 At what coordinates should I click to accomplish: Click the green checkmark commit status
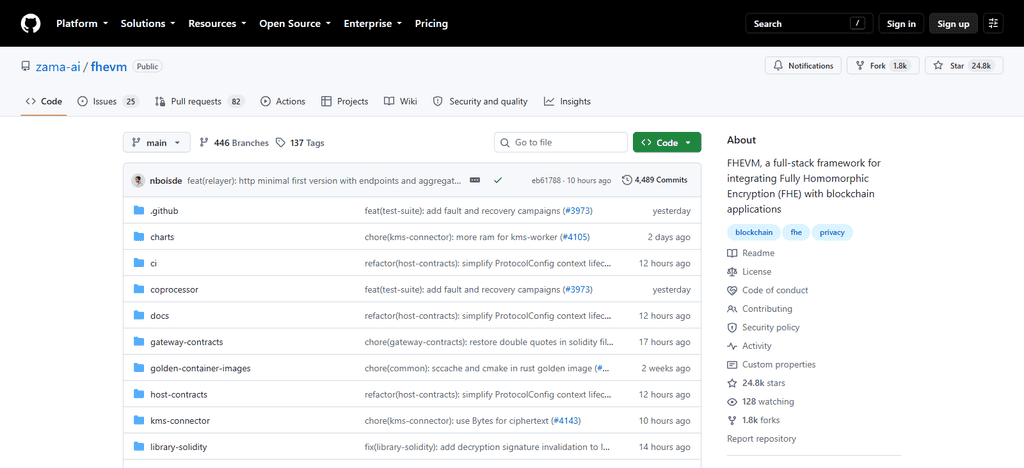coord(498,180)
